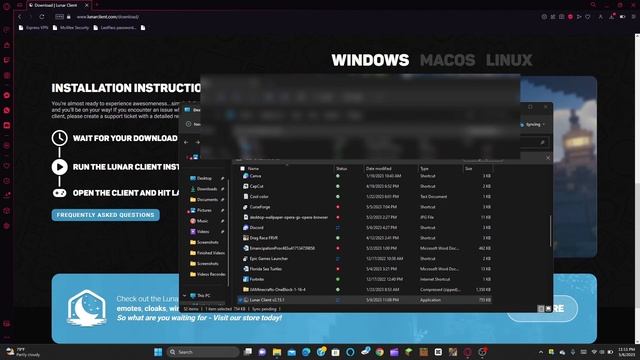This screenshot has height=360, width=640.
Task: Toggle the checkbox on Lunar Client row
Action: point(240,300)
